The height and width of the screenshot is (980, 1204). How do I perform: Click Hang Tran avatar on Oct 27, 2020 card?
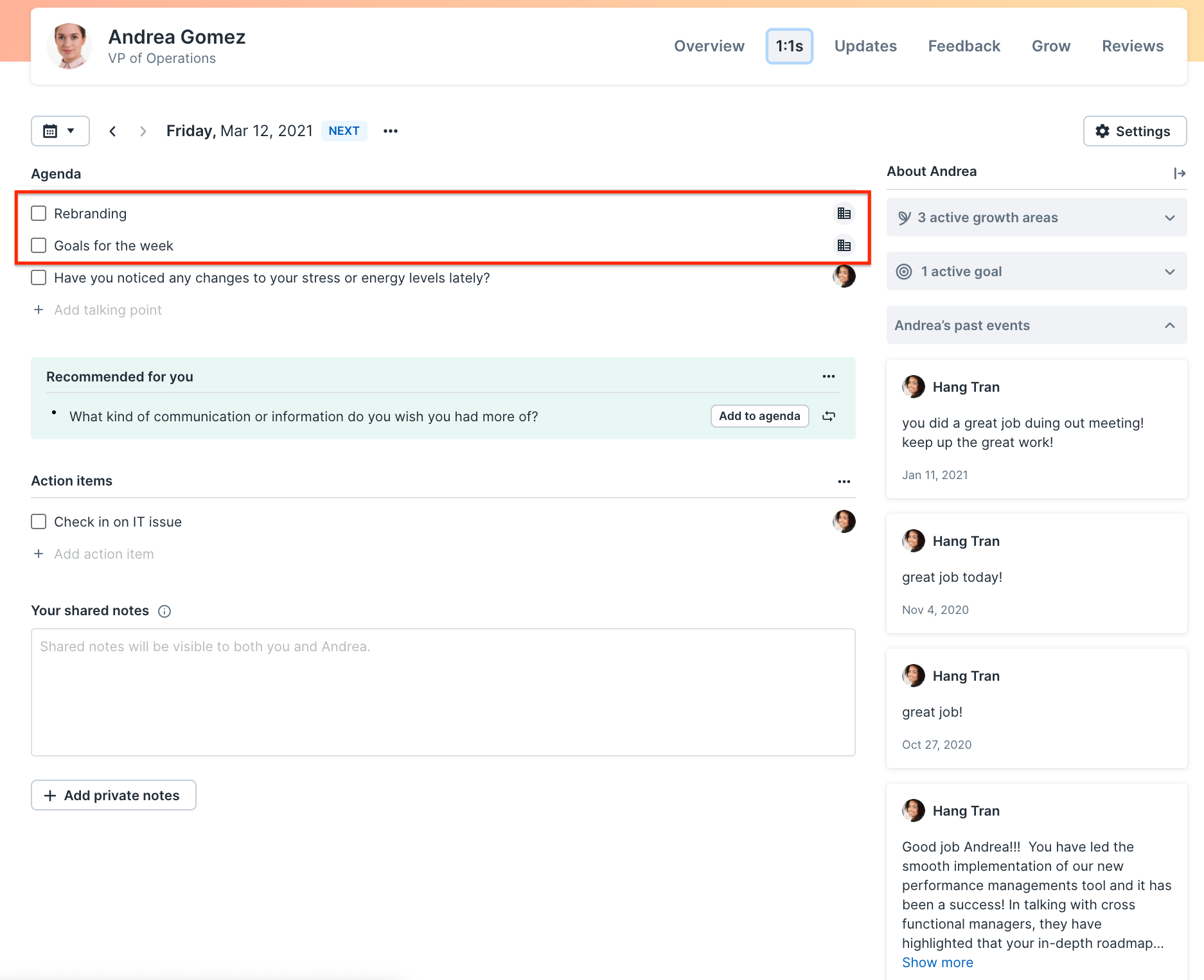pyautogui.click(x=914, y=676)
